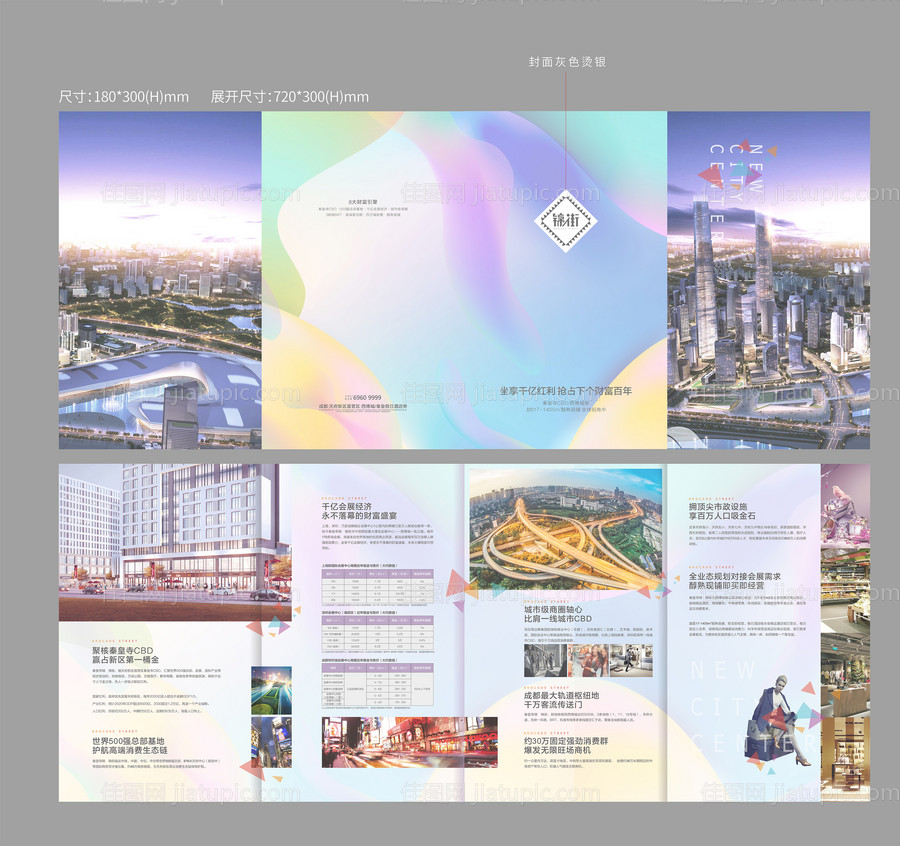Click the 尺寸:180*300(H)mm size label
This screenshot has width=900, height=846.
(x=124, y=97)
